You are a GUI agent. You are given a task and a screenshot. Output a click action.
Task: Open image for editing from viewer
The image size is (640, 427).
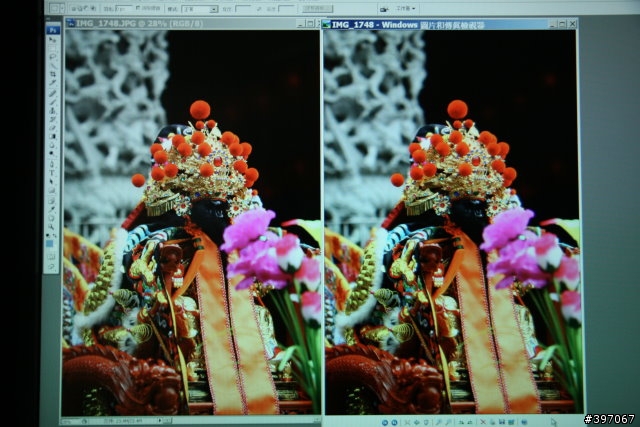click(x=511, y=422)
